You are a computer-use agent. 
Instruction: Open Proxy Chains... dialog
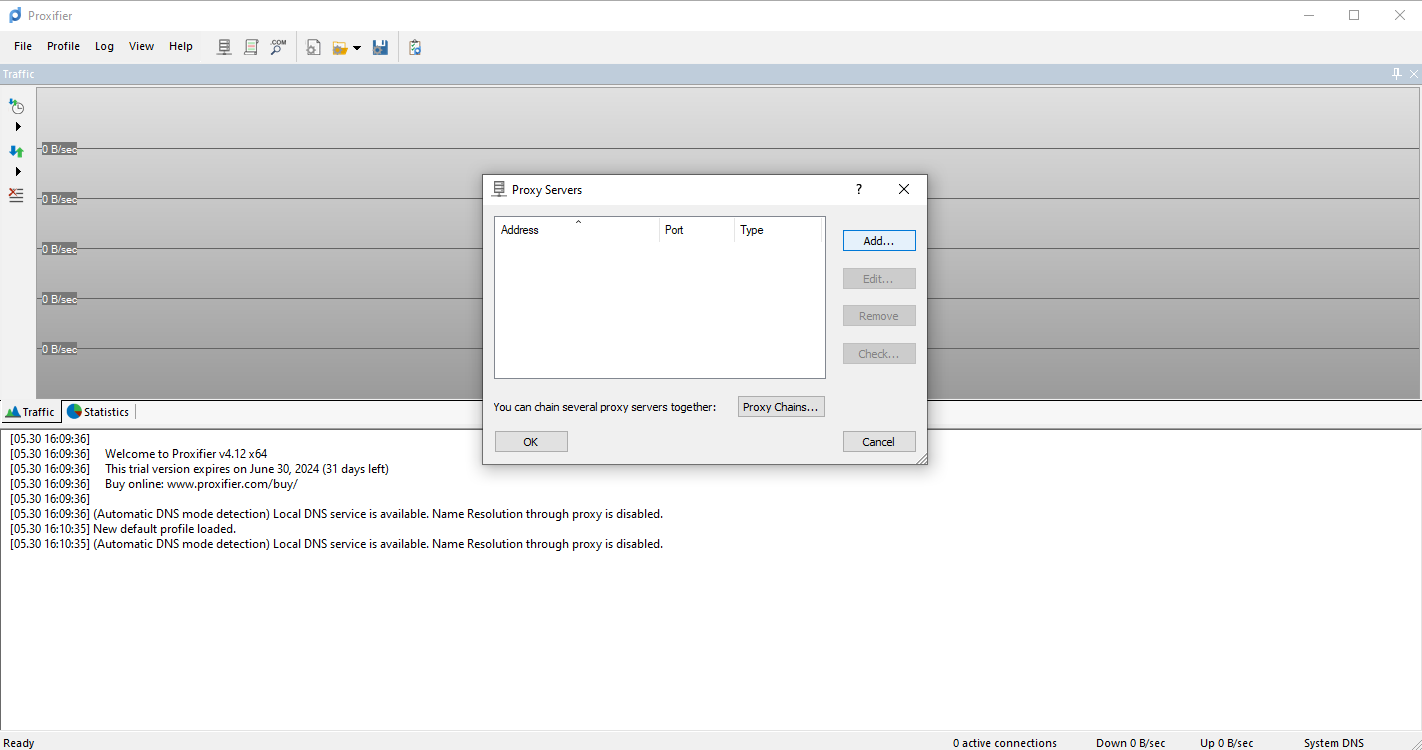(781, 407)
